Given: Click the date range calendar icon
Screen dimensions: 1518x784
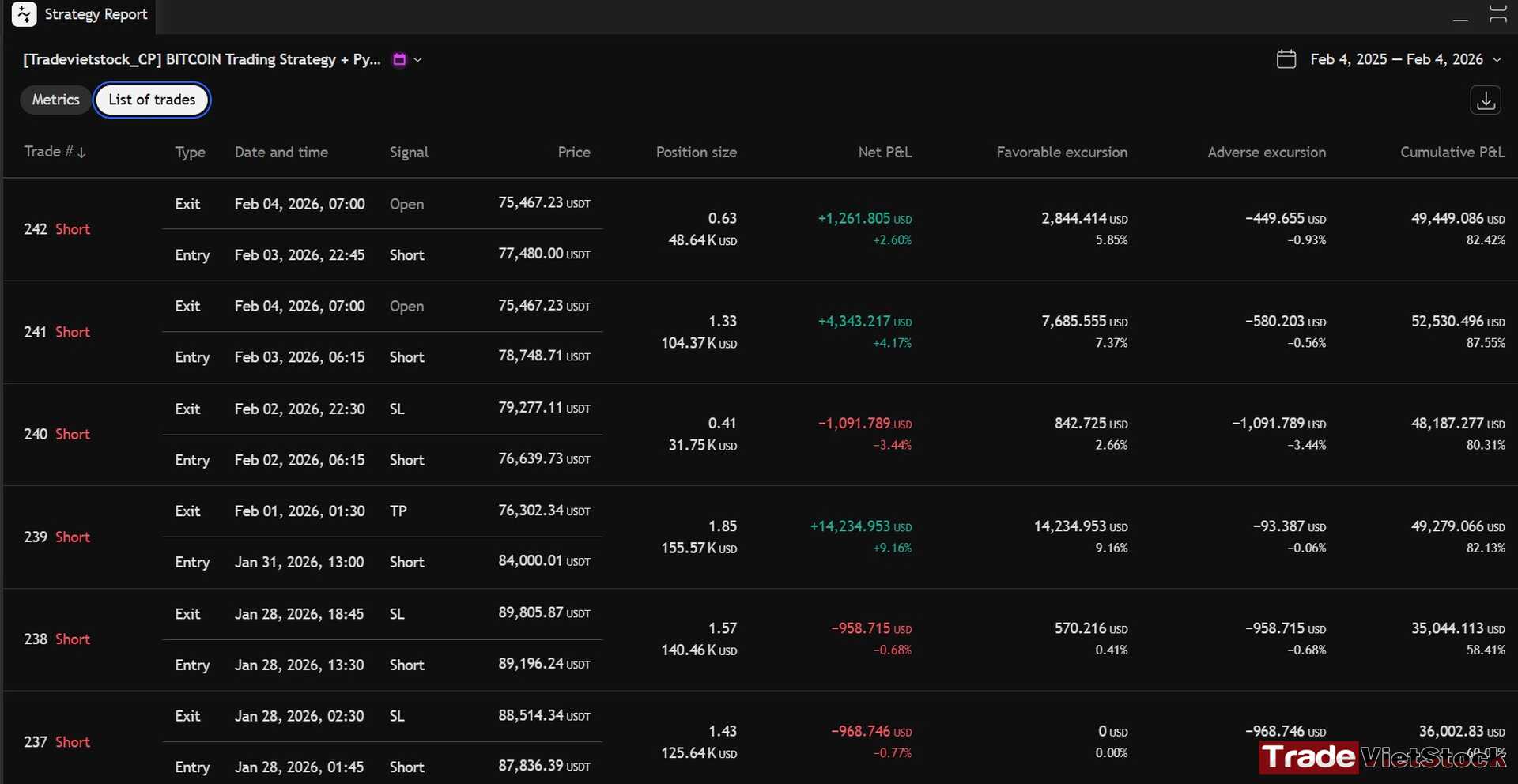Looking at the screenshot, I should [x=1286, y=59].
